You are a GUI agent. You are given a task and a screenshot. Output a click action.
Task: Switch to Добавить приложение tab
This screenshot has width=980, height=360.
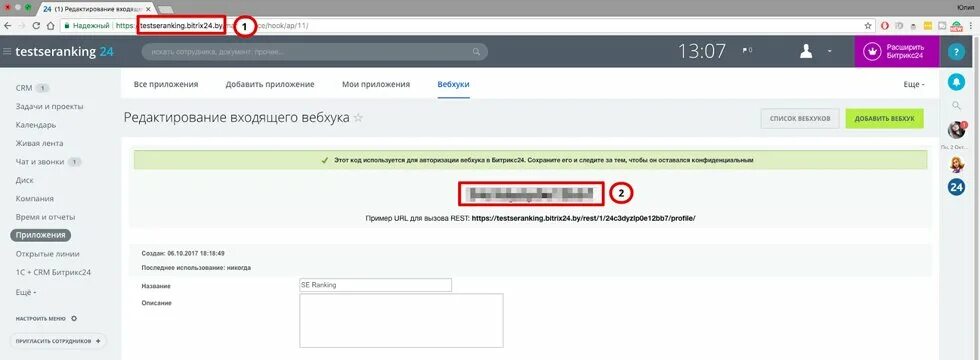click(270, 84)
